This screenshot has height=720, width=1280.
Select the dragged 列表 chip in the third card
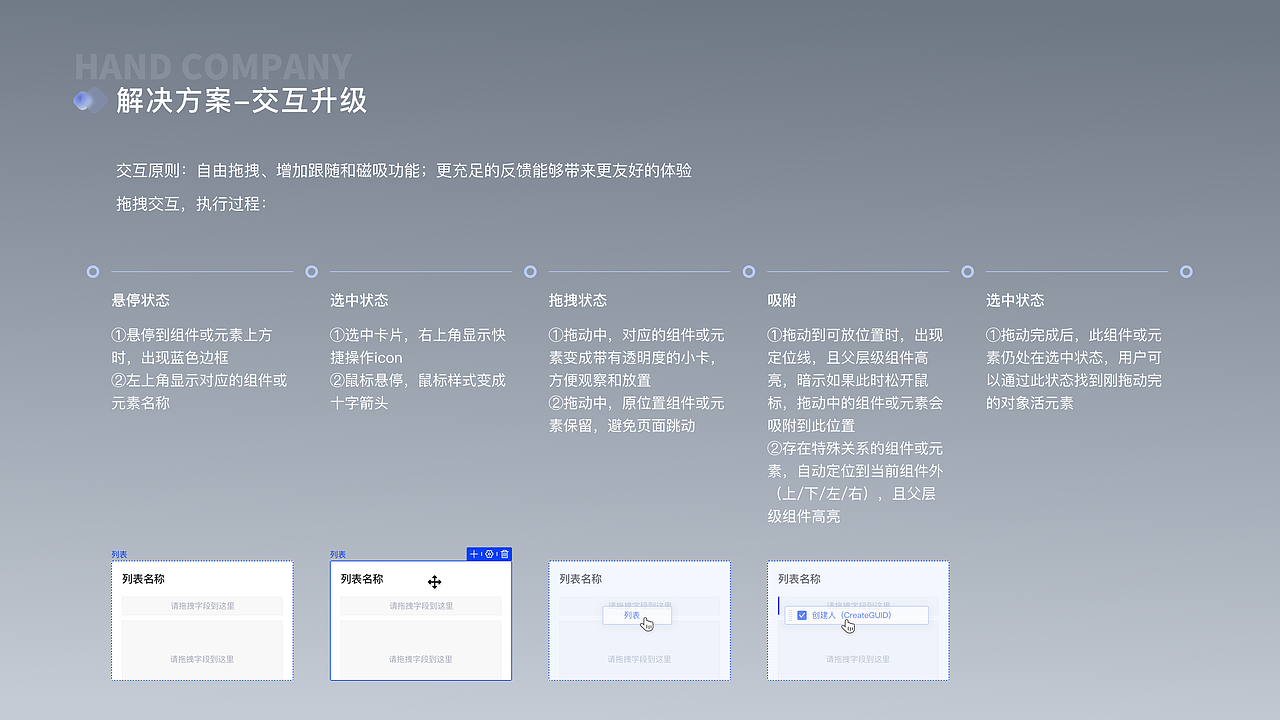tap(630, 615)
